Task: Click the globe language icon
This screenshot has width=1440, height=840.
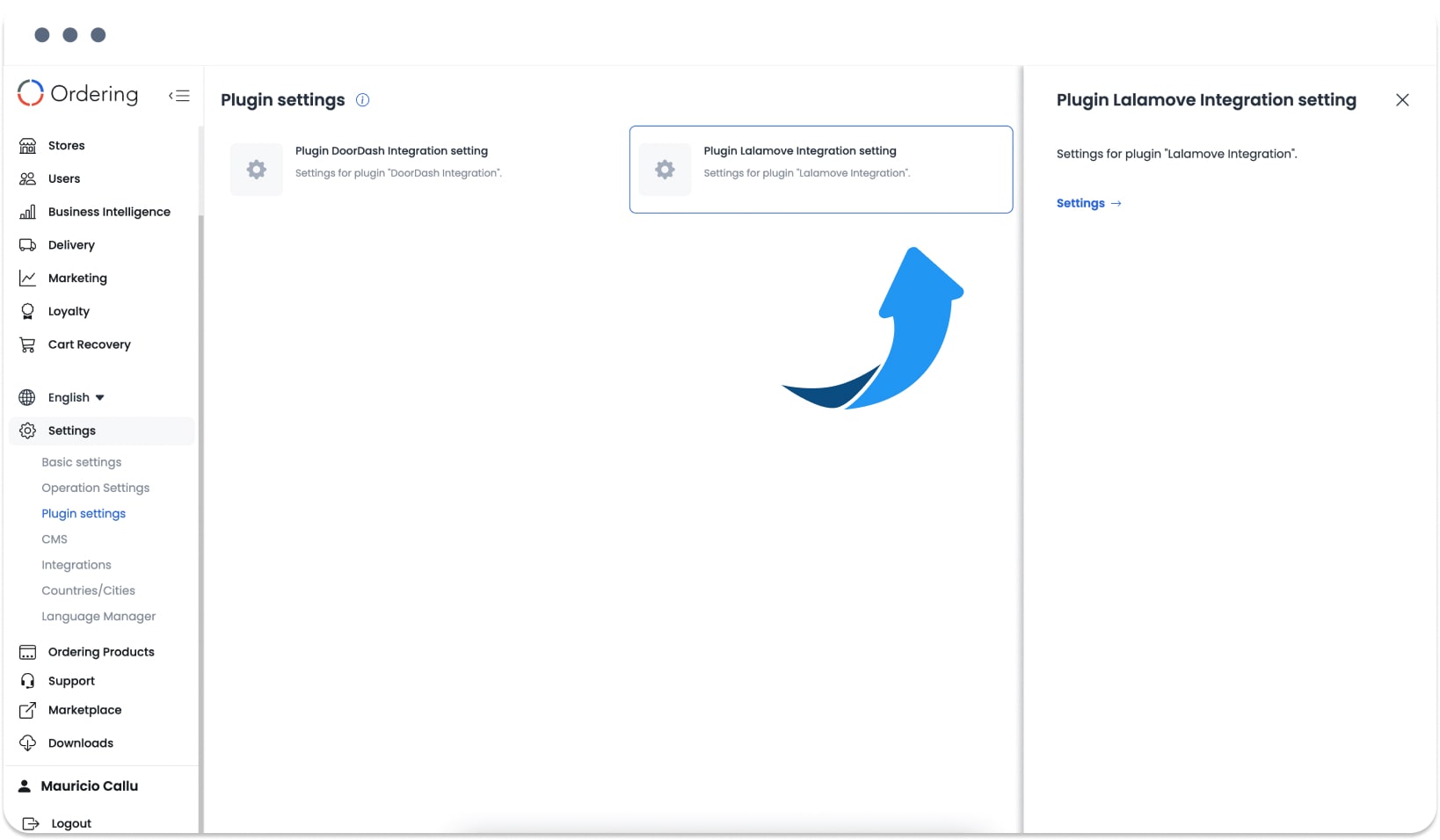Action: pos(27,397)
